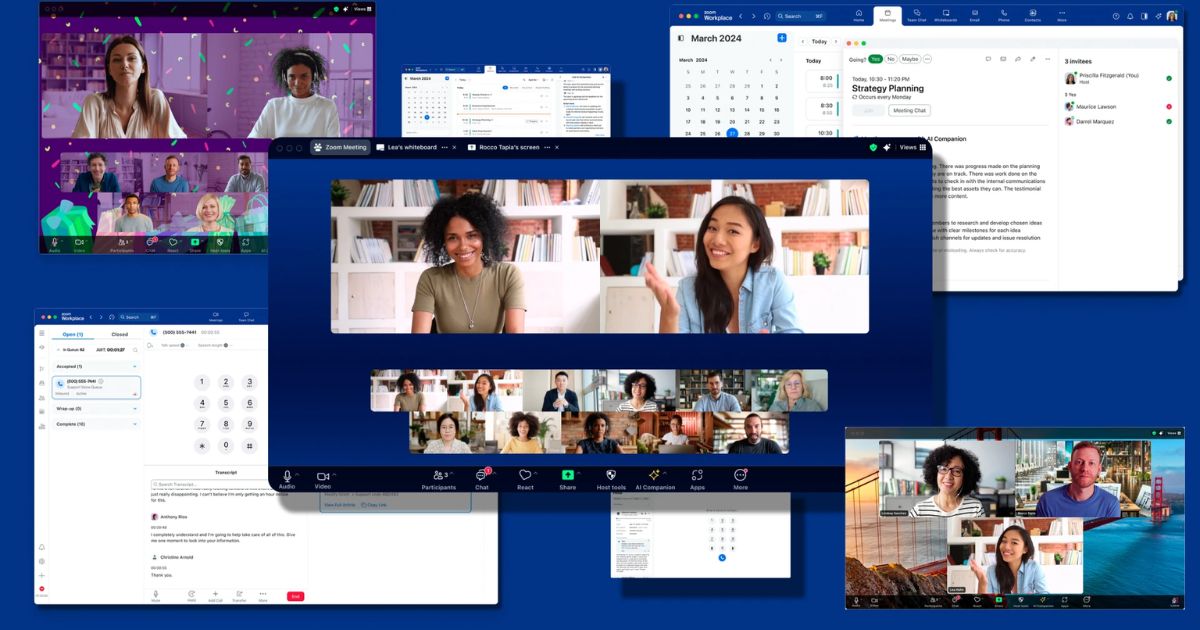
Task: Mute the microphone with the Audio icon
Action: pos(287,476)
